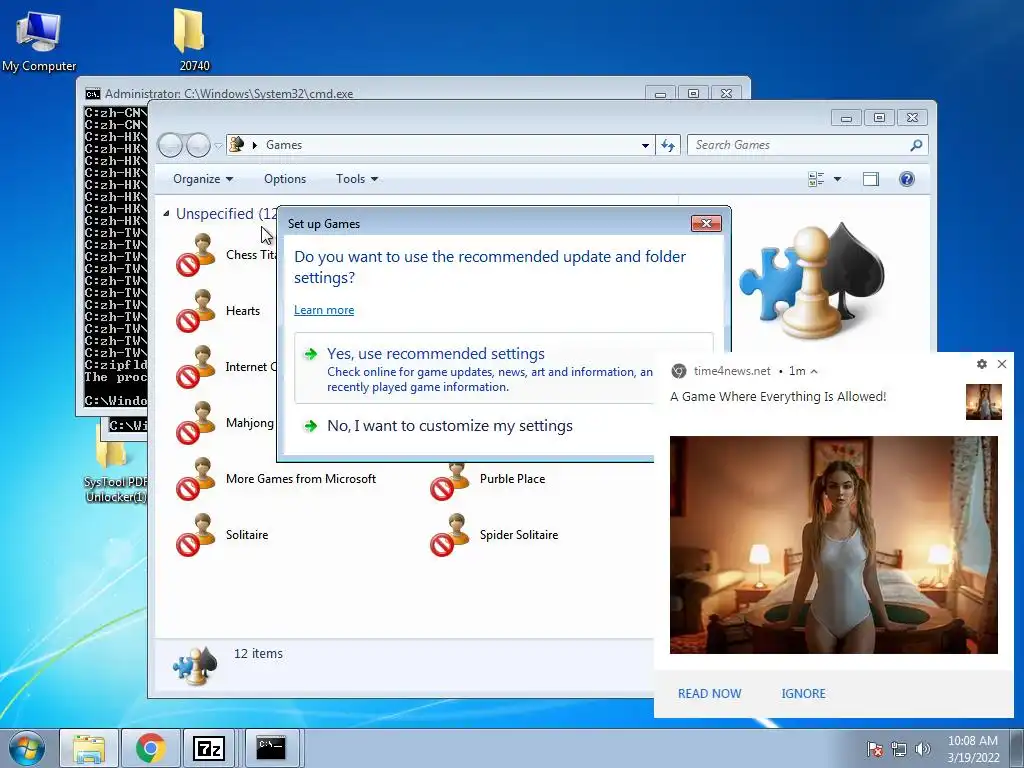Viewport: 1024px width, 768px height.
Task: Click the Learn more link
Action: tap(324, 310)
